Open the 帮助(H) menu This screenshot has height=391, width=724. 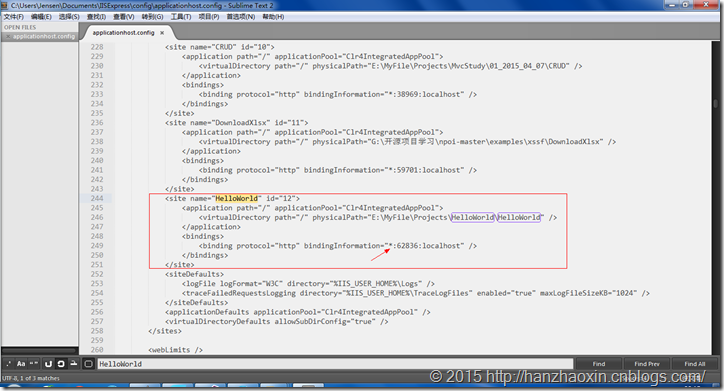pyautogui.click(x=273, y=17)
